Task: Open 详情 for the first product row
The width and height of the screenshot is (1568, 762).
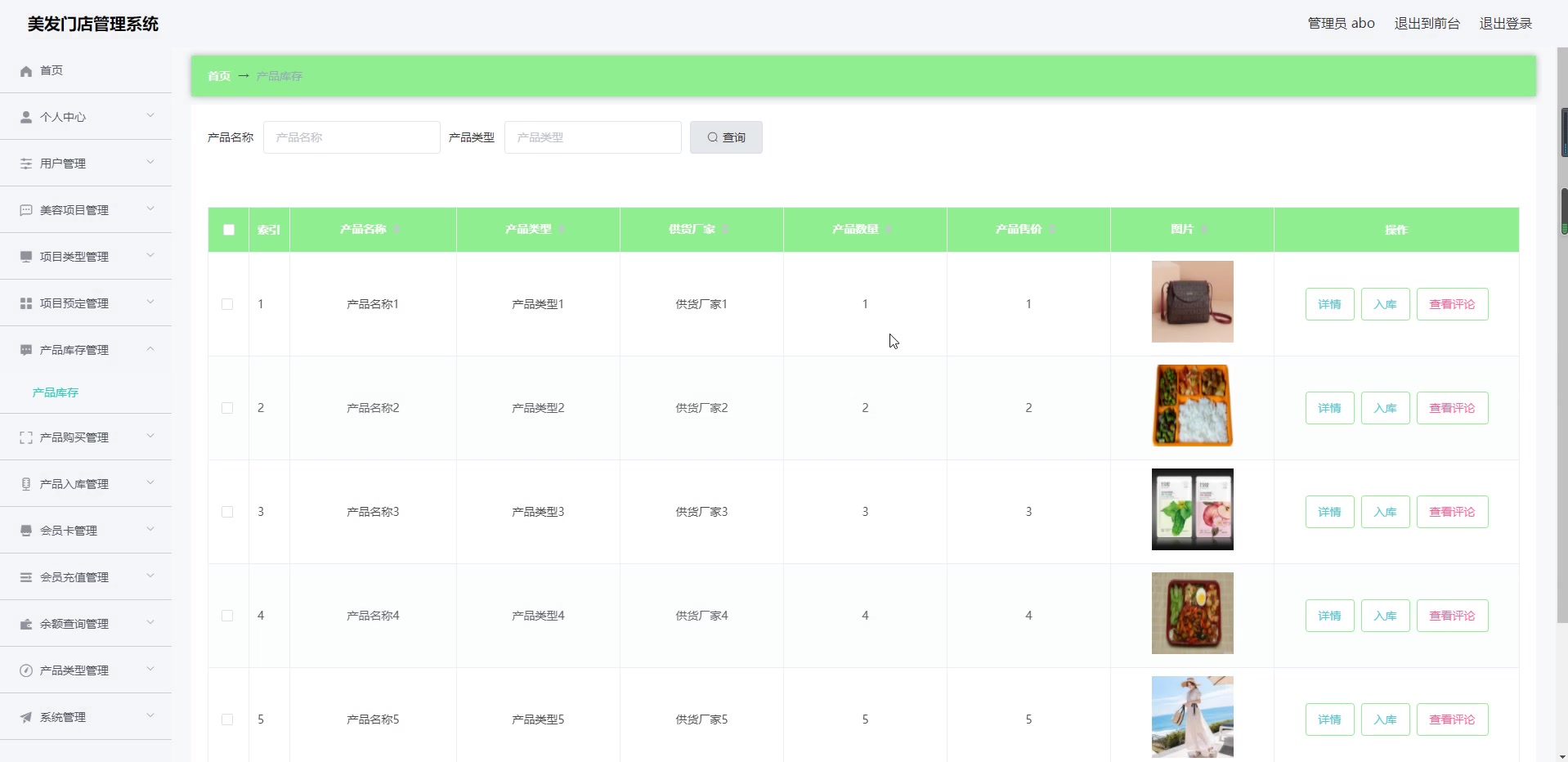Action: [x=1329, y=304]
